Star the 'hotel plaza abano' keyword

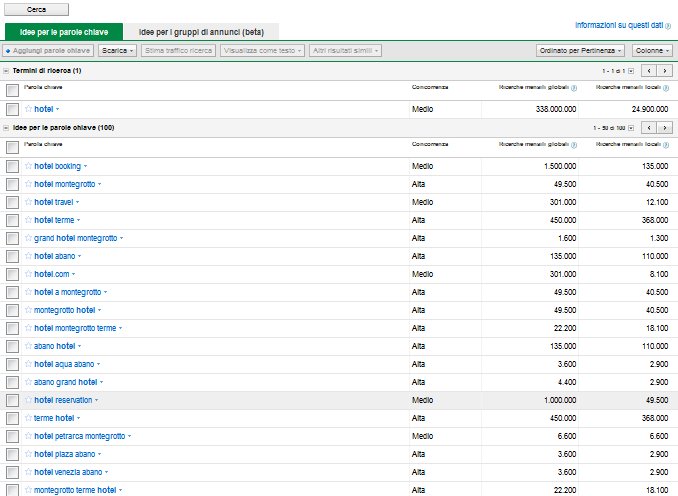pyautogui.click(x=29, y=454)
